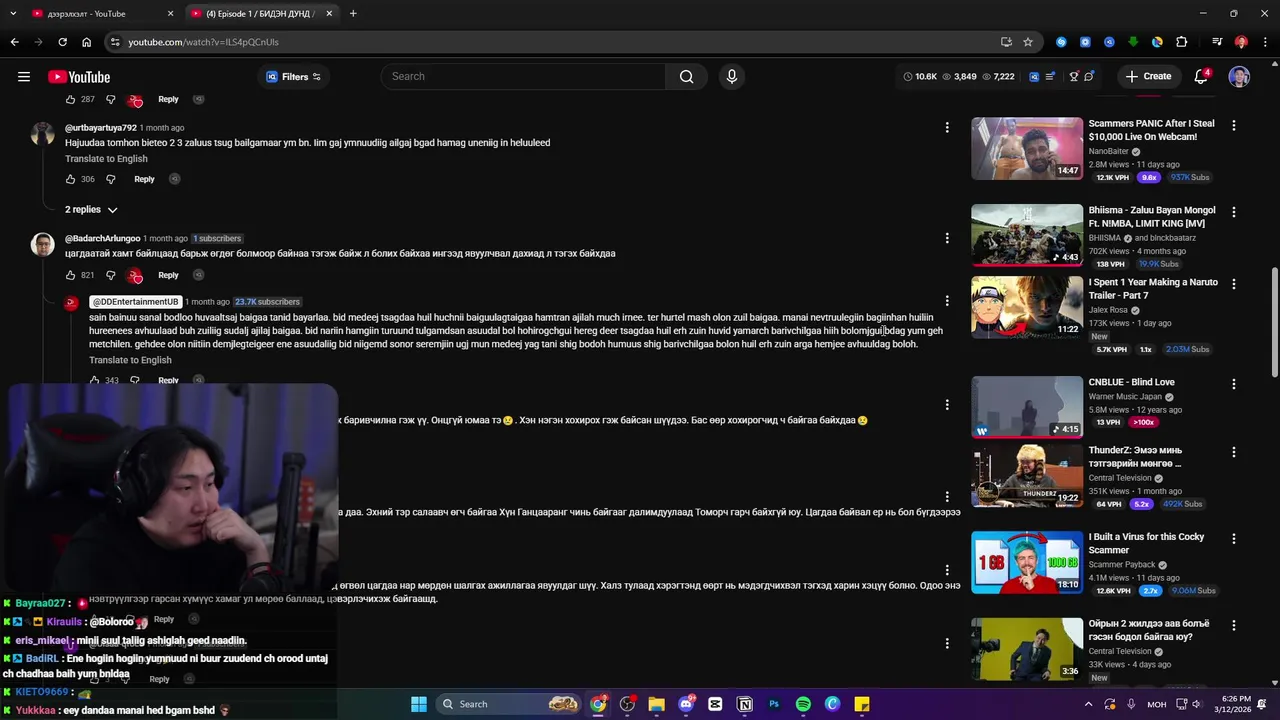Reload the page in Chrome
Screen dimensions: 1280x720
[x=62, y=42]
